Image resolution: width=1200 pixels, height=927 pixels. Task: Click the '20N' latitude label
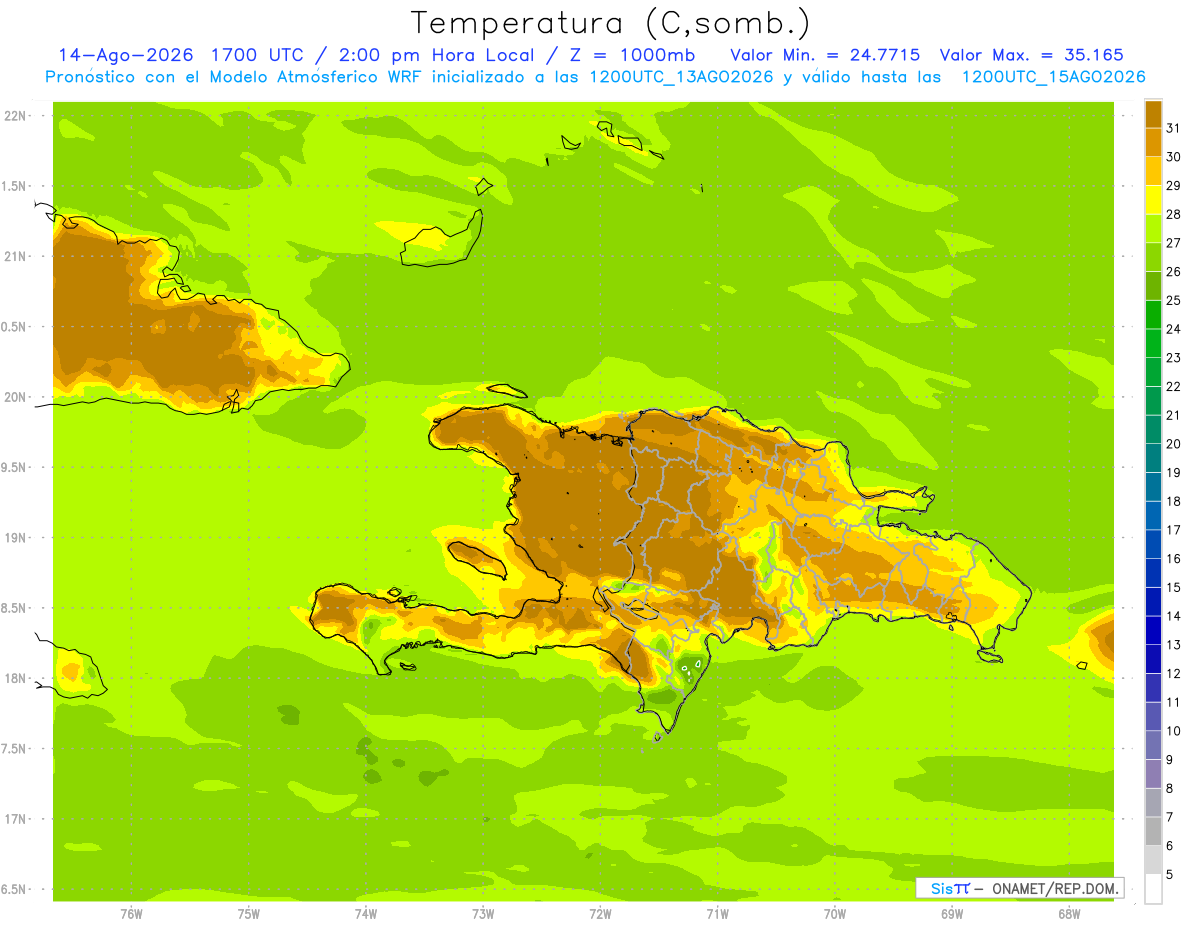pos(17,397)
